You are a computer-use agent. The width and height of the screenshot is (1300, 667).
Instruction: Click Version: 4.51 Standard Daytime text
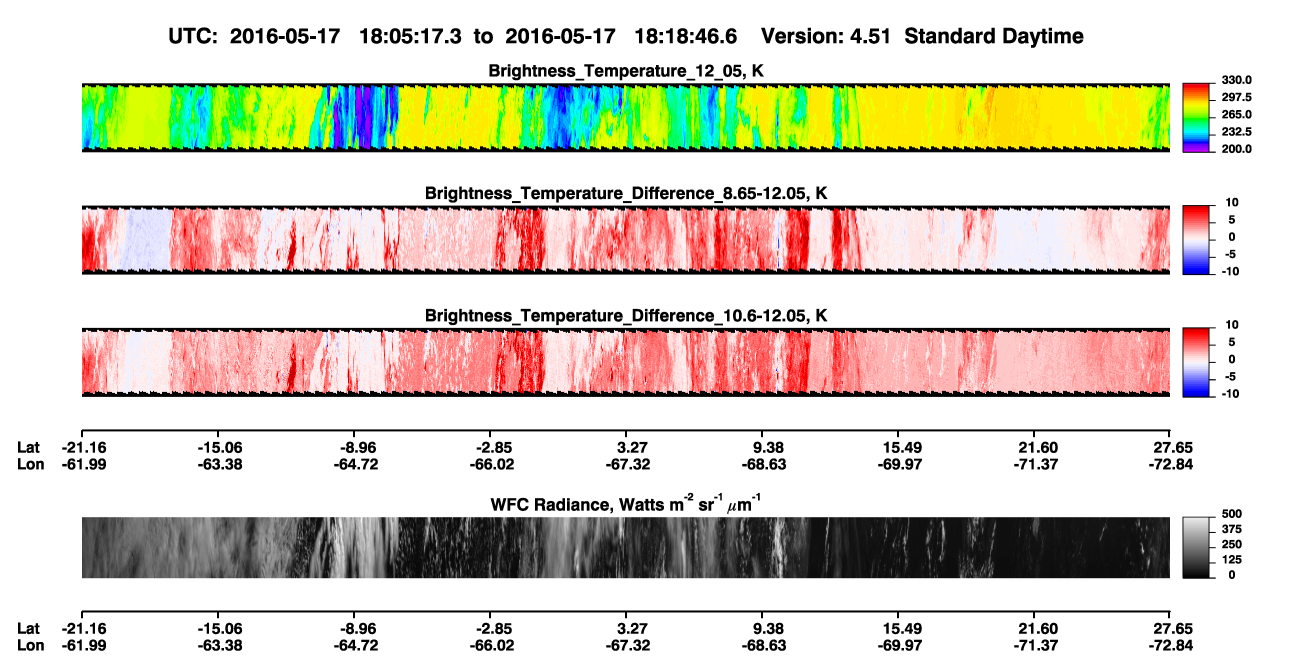[x=922, y=36]
